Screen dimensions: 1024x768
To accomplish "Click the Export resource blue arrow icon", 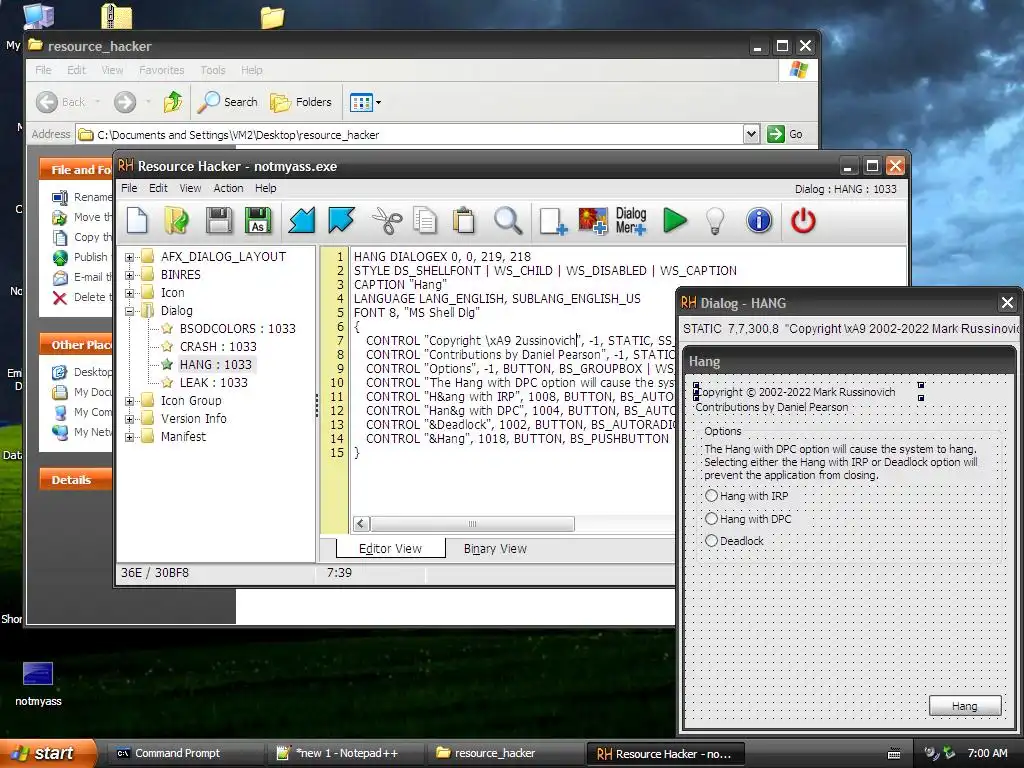I will [342, 220].
